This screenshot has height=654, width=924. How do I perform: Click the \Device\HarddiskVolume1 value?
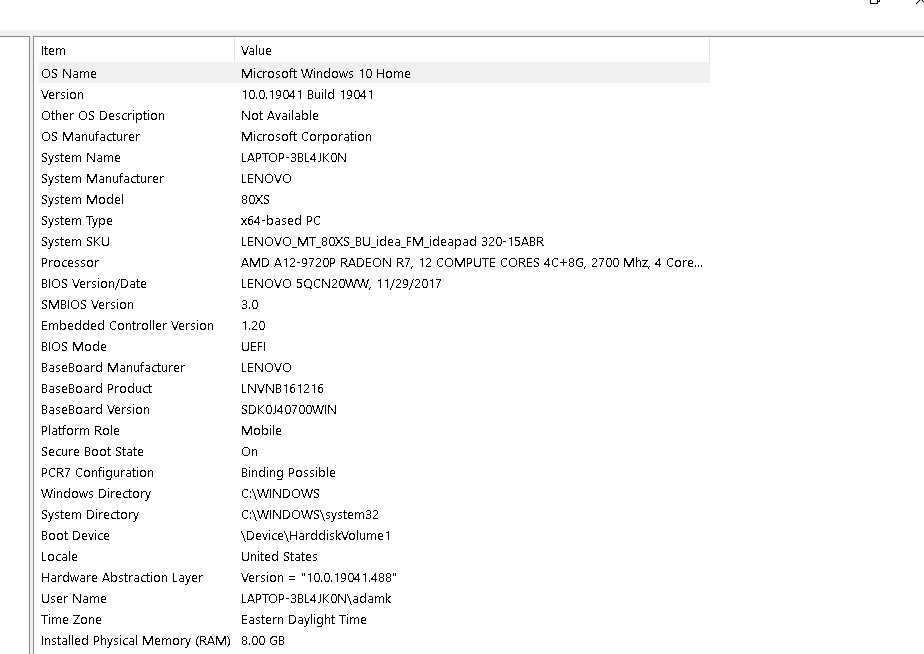click(316, 536)
